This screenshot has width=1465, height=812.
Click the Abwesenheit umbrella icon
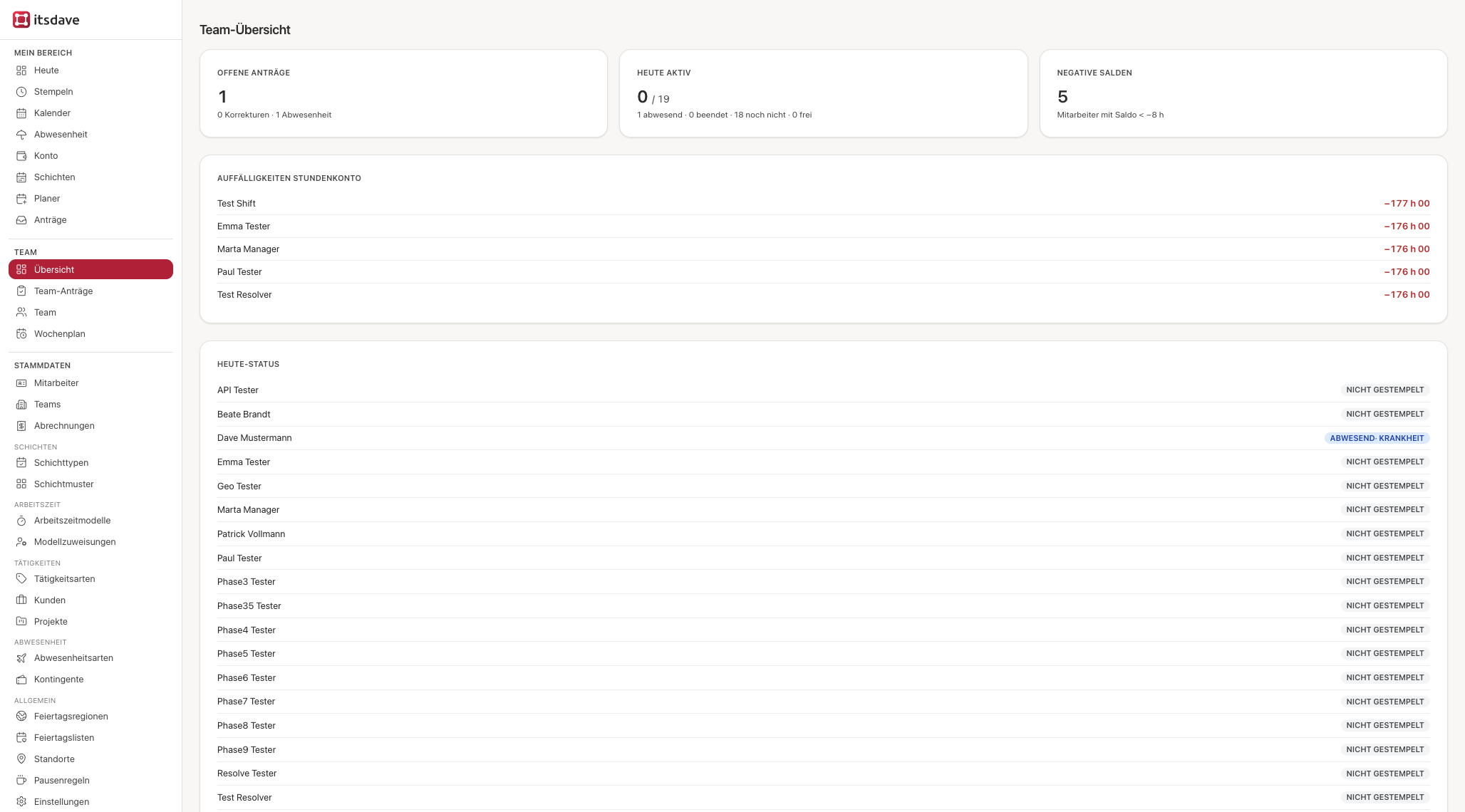[x=21, y=135]
